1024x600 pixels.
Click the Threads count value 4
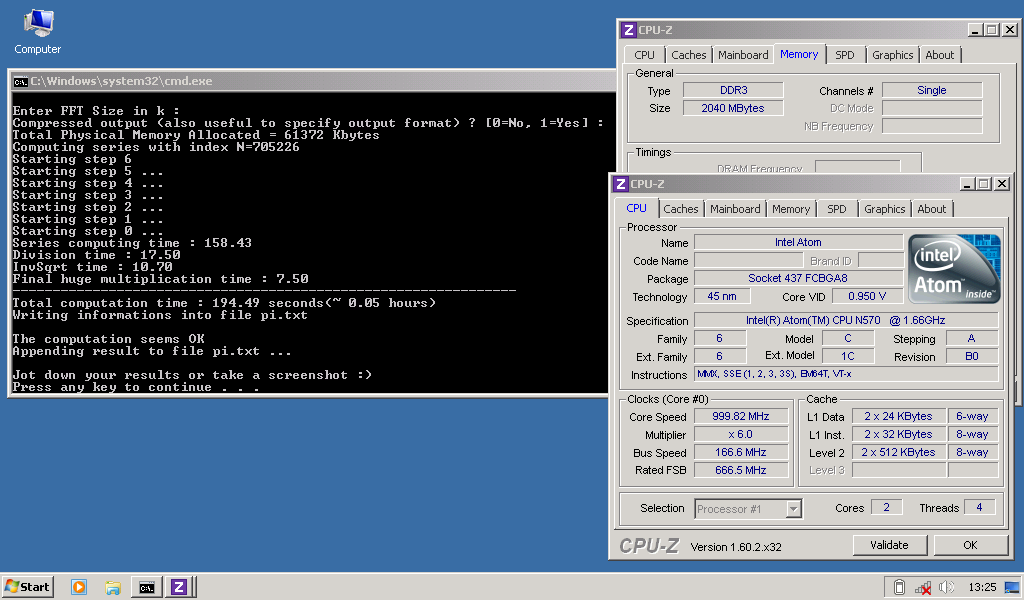979,507
